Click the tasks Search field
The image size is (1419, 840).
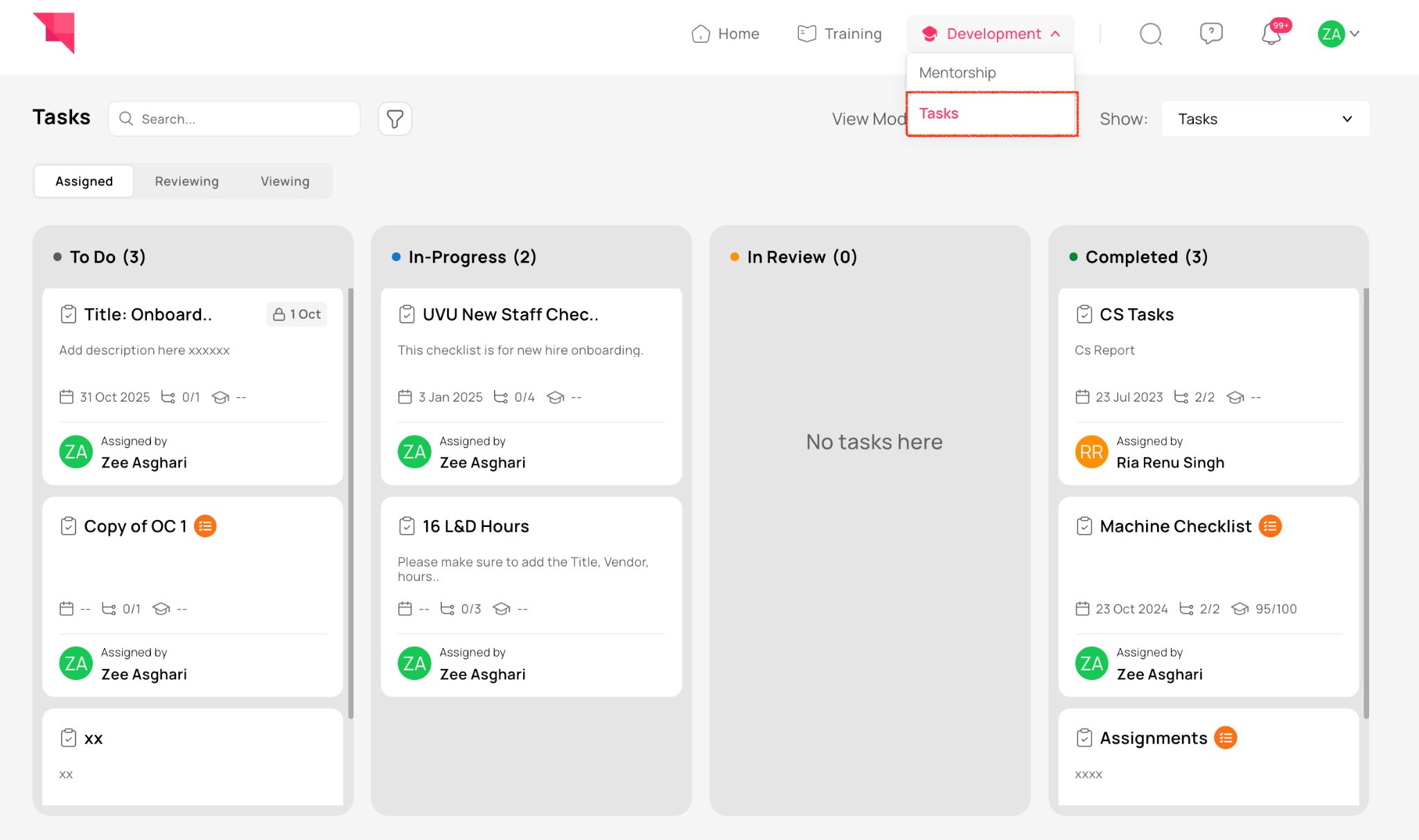(236, 119)
